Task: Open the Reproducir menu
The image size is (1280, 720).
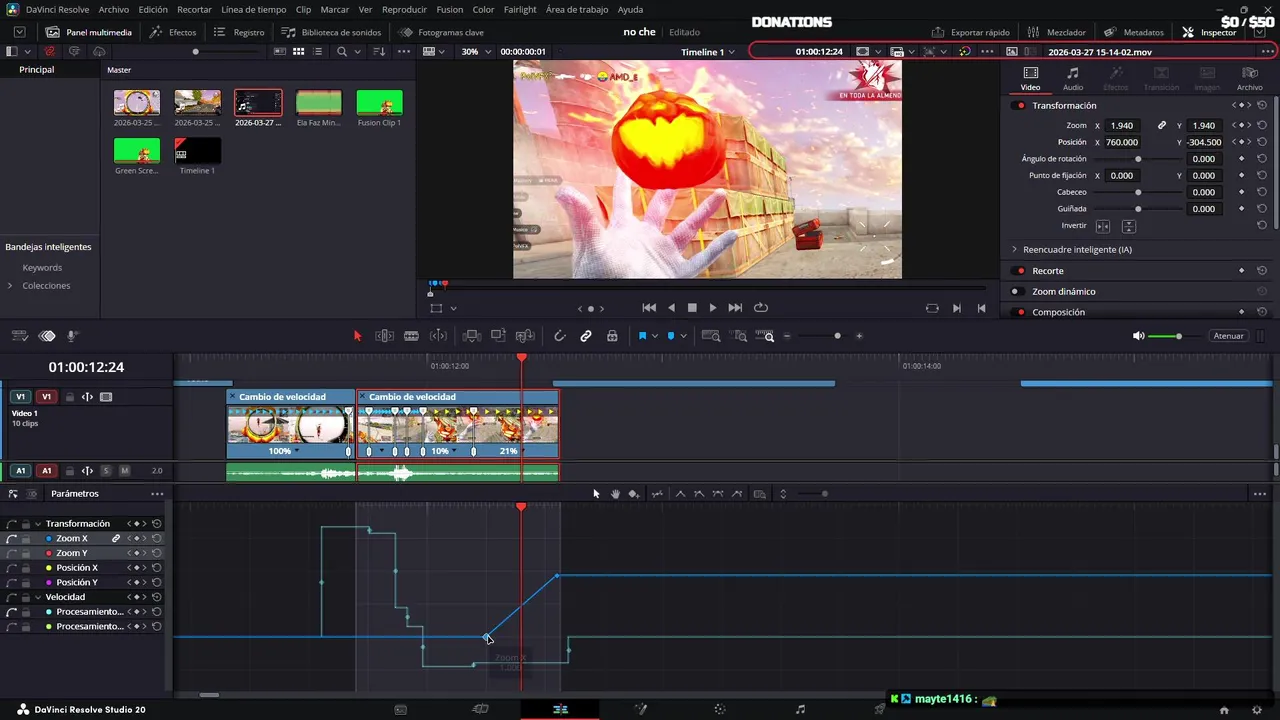Action: pyautogui.click(x=404, y=9)
